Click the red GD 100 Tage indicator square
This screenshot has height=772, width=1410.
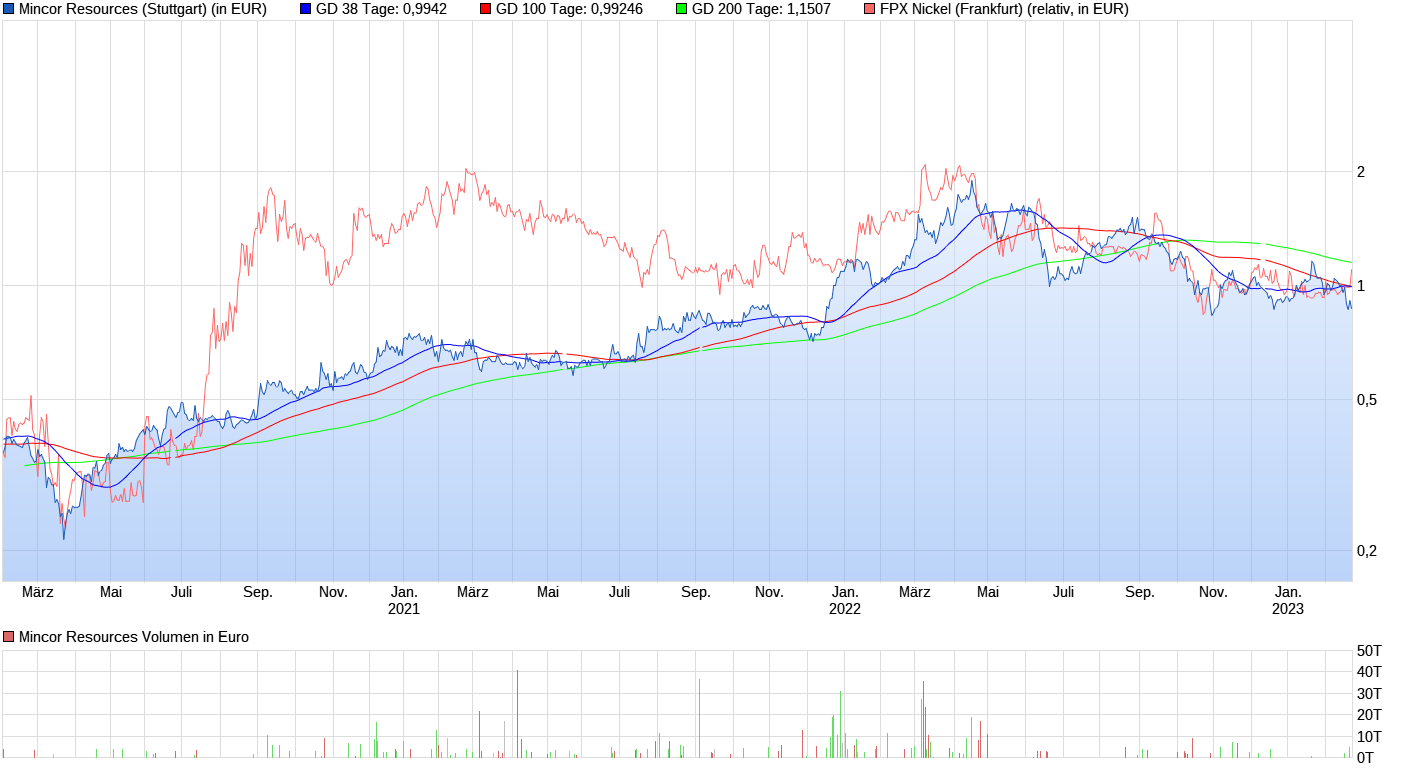[484, 9]
